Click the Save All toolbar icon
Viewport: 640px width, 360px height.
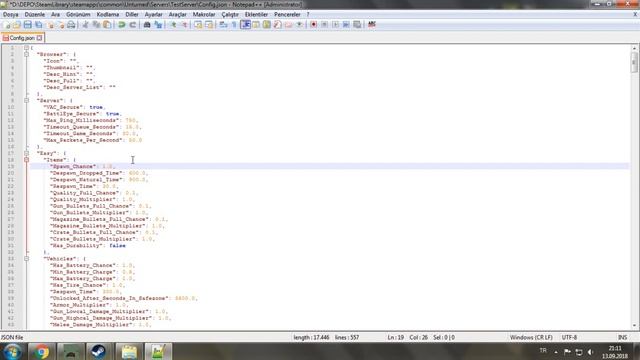[x=38, y=25]
